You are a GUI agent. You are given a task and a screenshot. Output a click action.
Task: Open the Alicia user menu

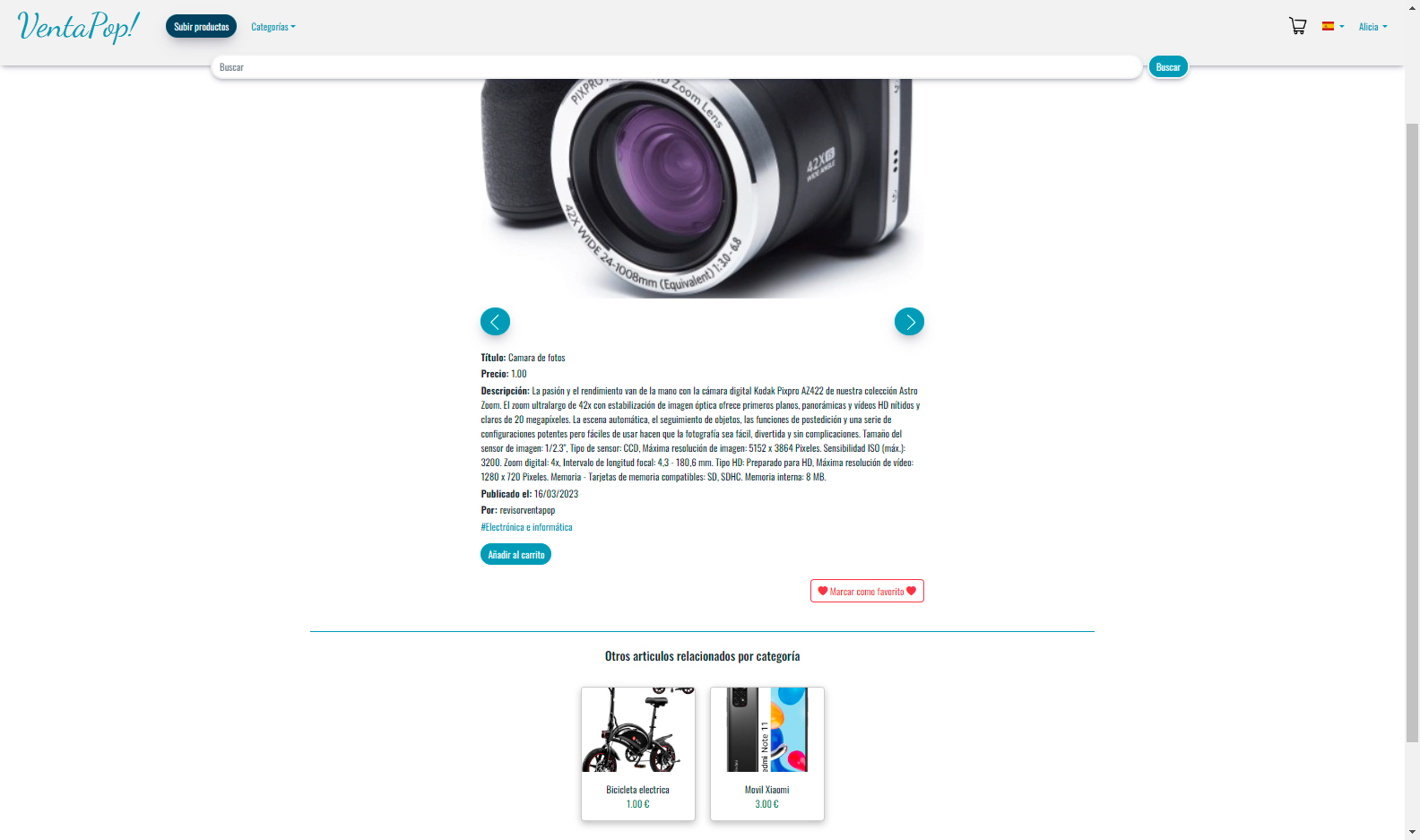click(x=1372, y=27)
